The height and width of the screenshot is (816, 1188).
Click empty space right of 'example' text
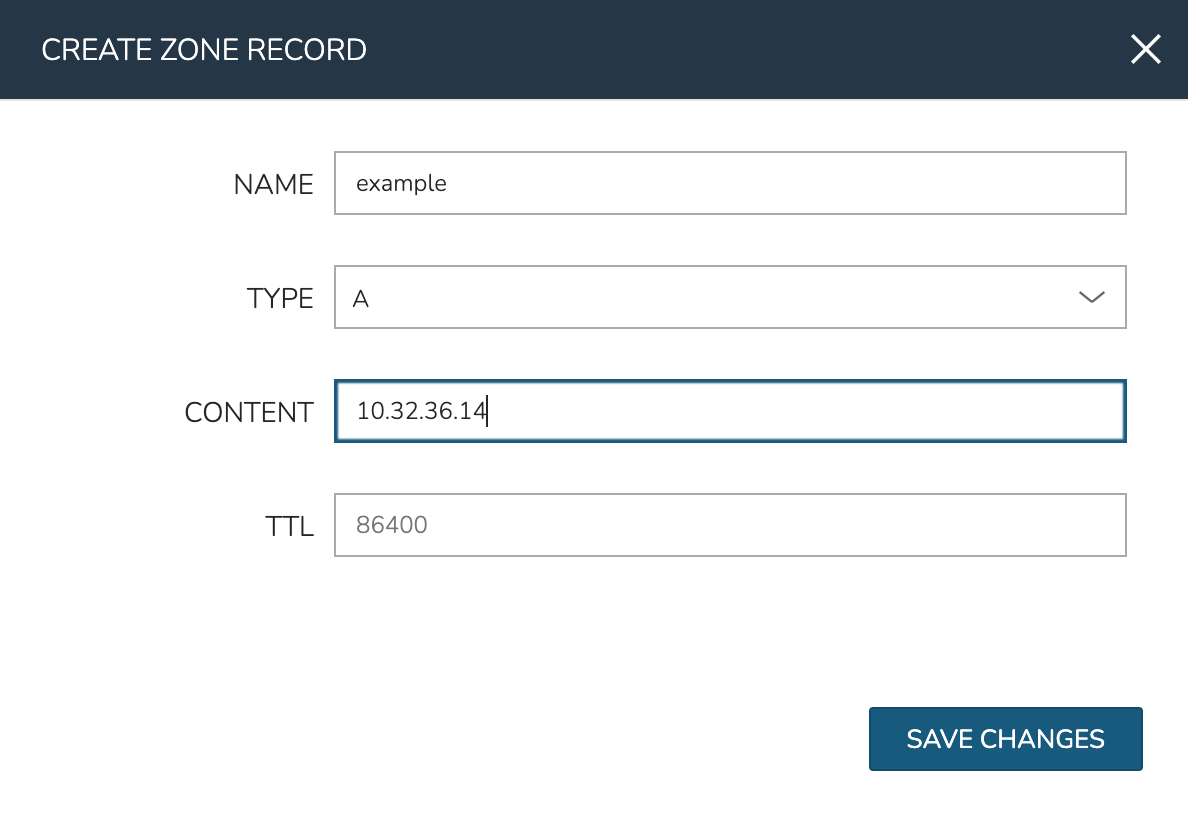(800, 183)
